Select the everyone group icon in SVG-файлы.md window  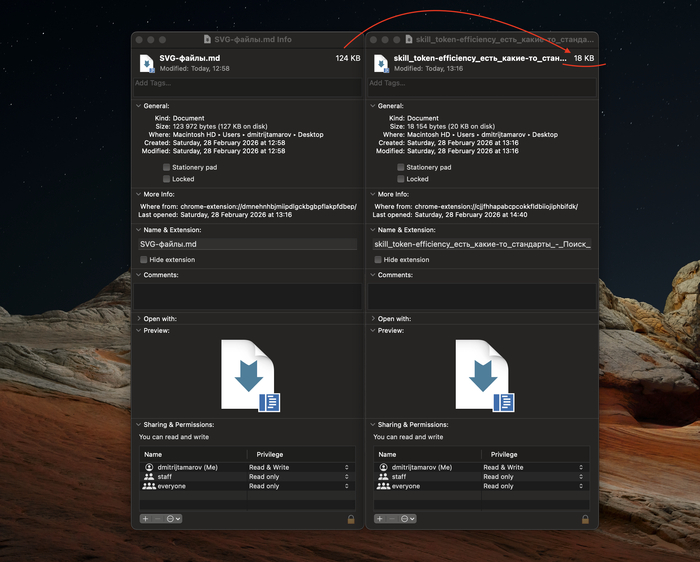(x=149, y=486)
